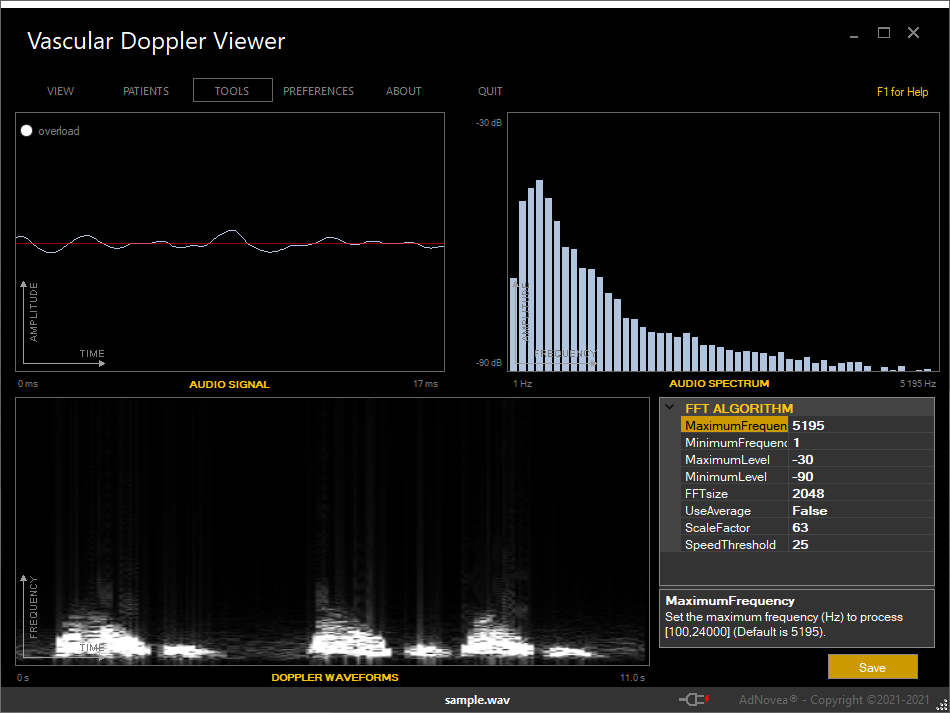The width and height of the screenshot is (950, 713).
Task: Select the UseAverage property label
Action: (x=734, y=510)
